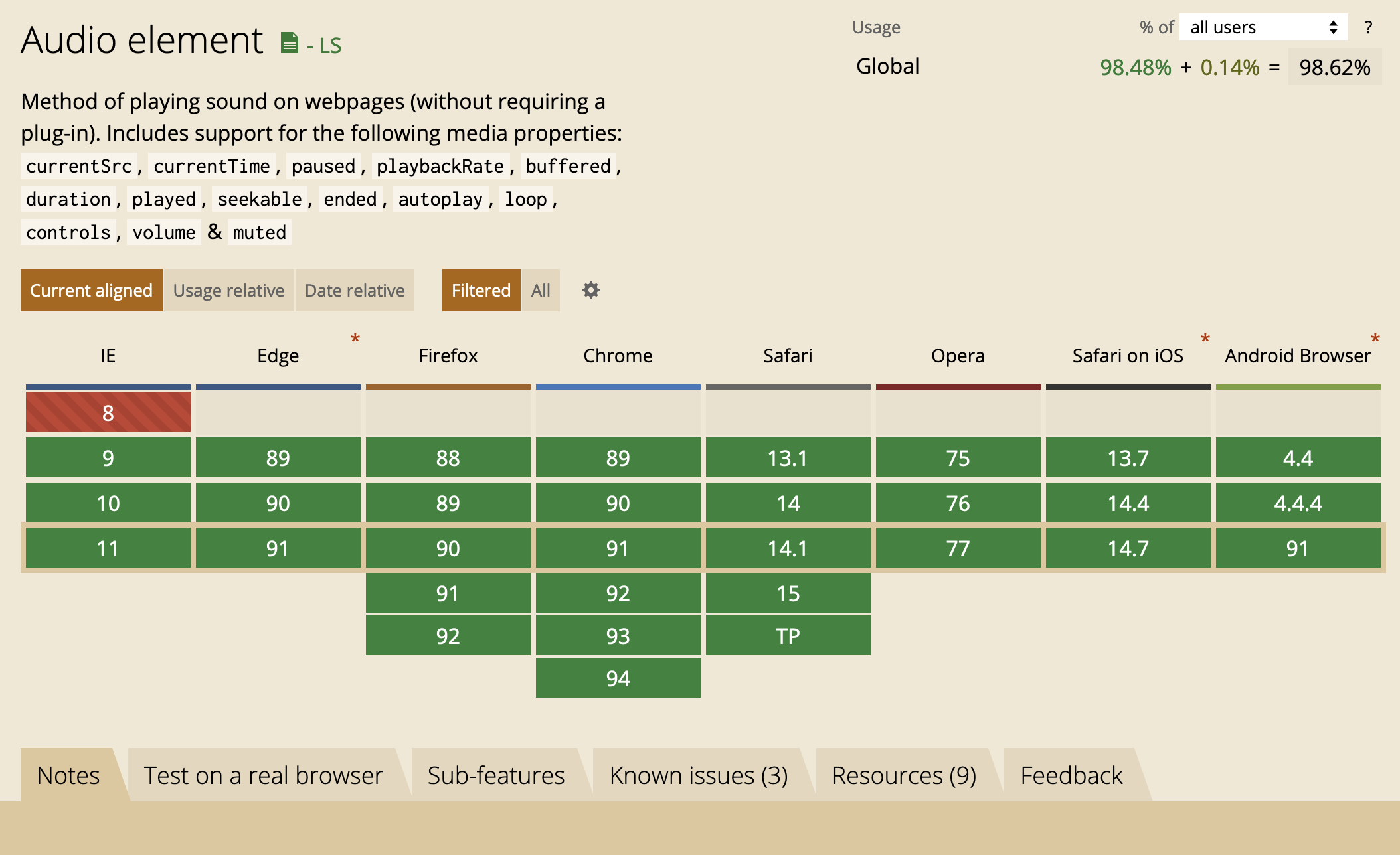This screenshot has height=855, width=1400.
Task: Click the spec document icon beside title
Action: 289,43
